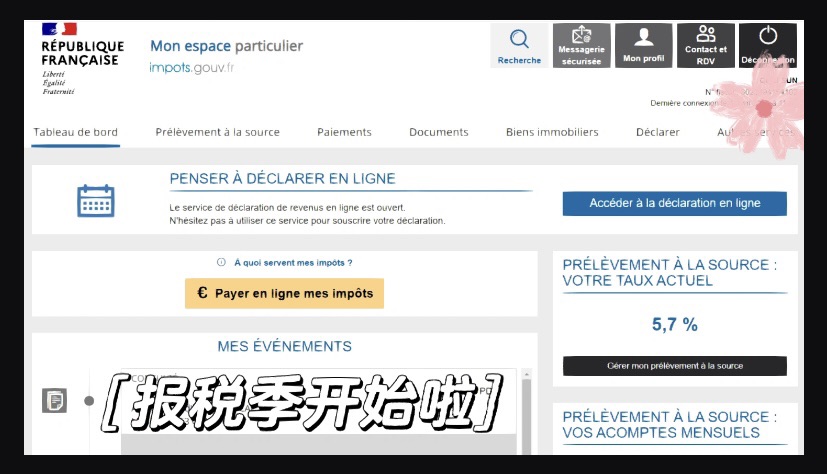Select the Documents menu item

coord(438,132)
